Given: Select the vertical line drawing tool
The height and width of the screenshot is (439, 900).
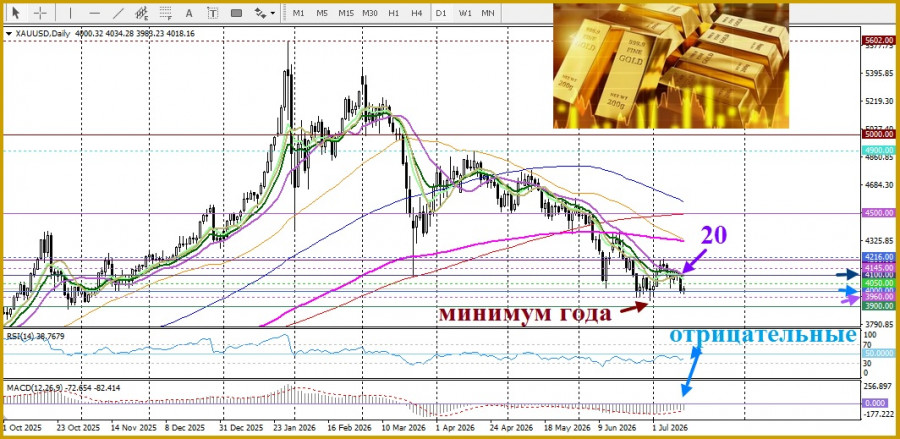Looking at the screenshot, I should 71,13.
